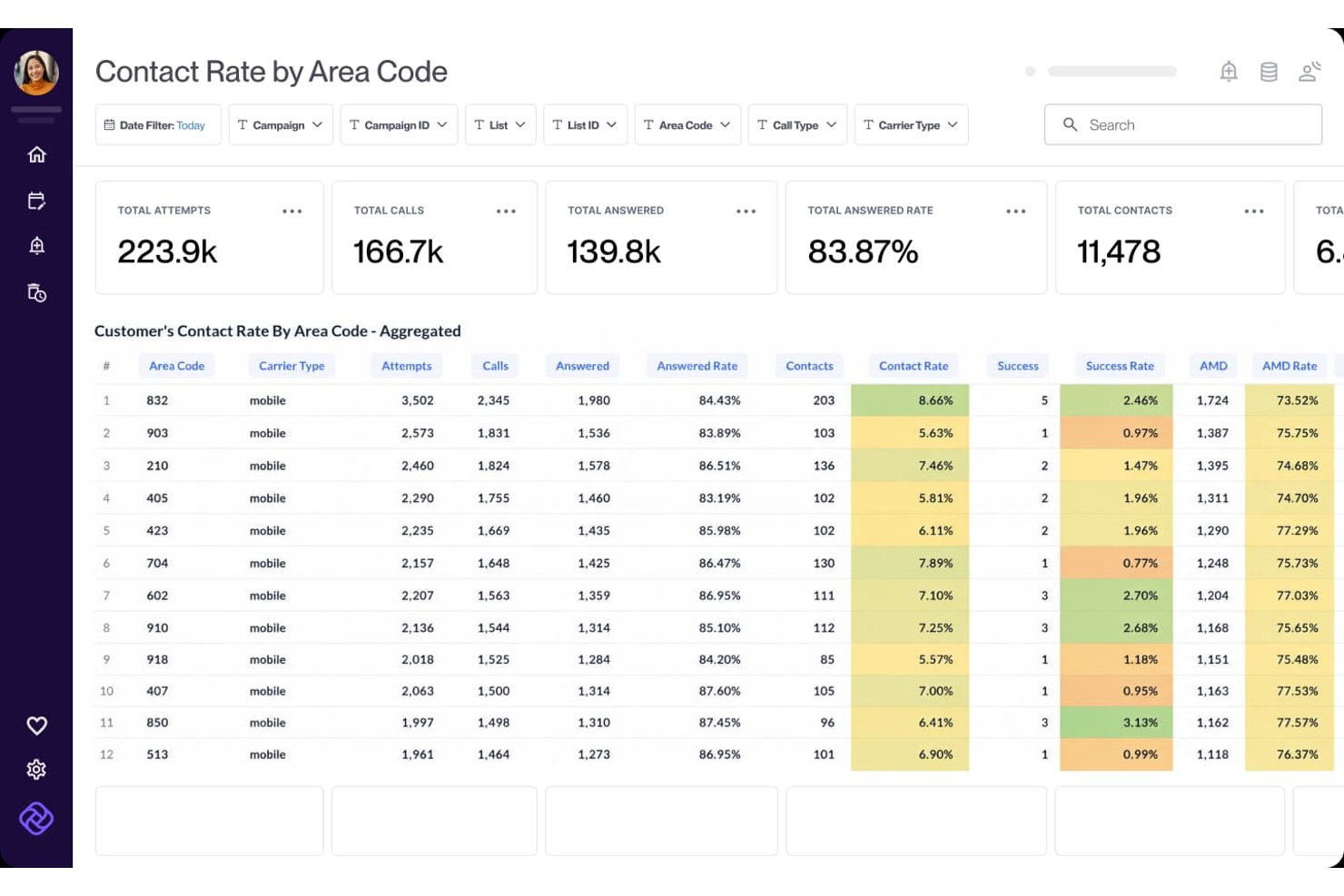
Task: Sort by Calls column header
Action: pos(496,366)
